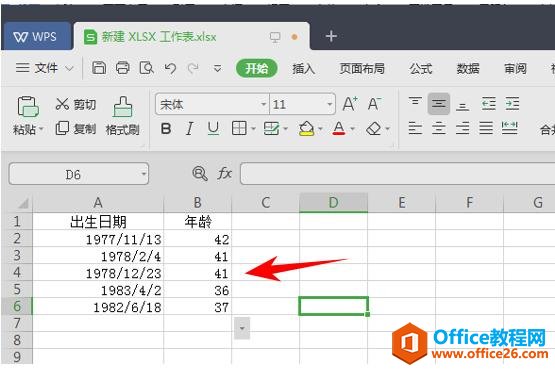Click the Name Box showing D6

coord(79,174)
